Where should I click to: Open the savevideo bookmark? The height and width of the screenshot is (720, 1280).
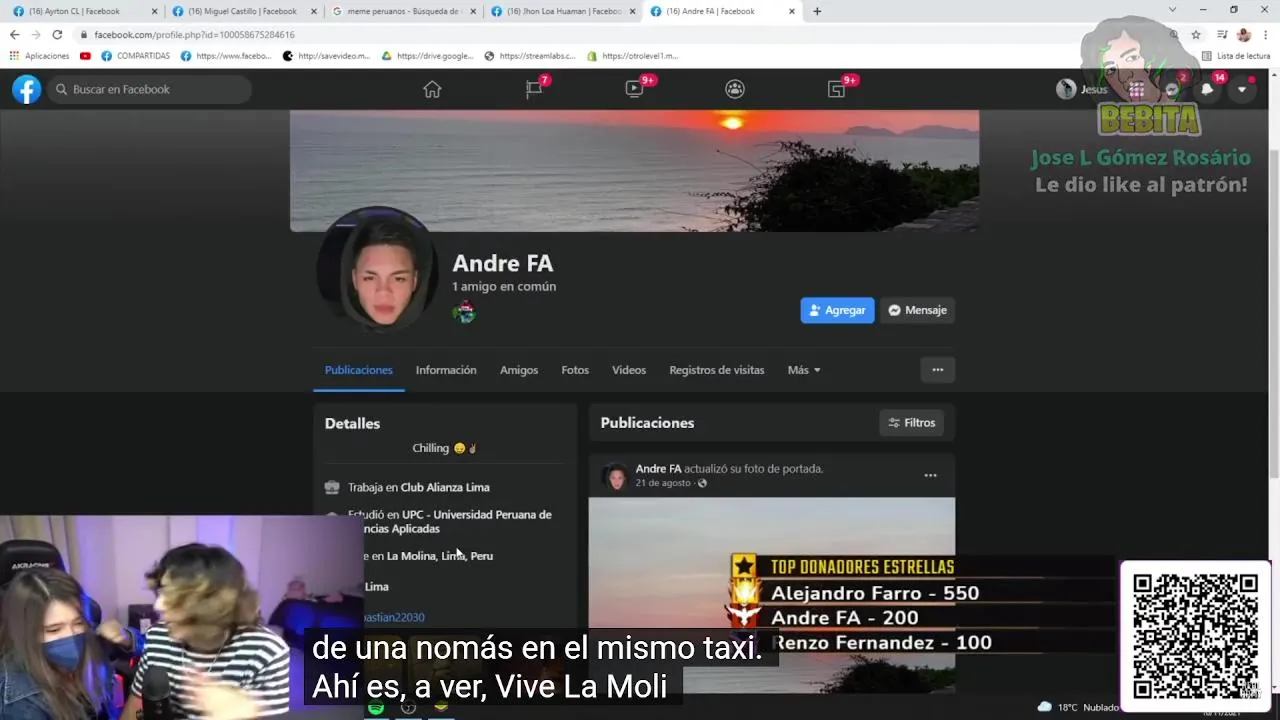326,56
